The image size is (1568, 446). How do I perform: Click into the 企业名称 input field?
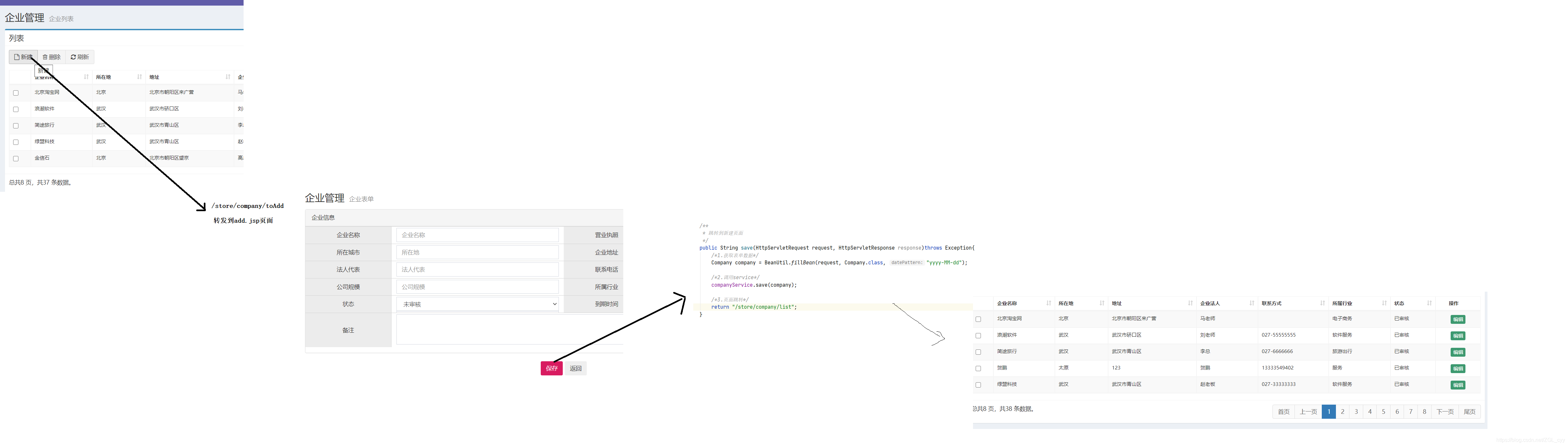point(477,235)
